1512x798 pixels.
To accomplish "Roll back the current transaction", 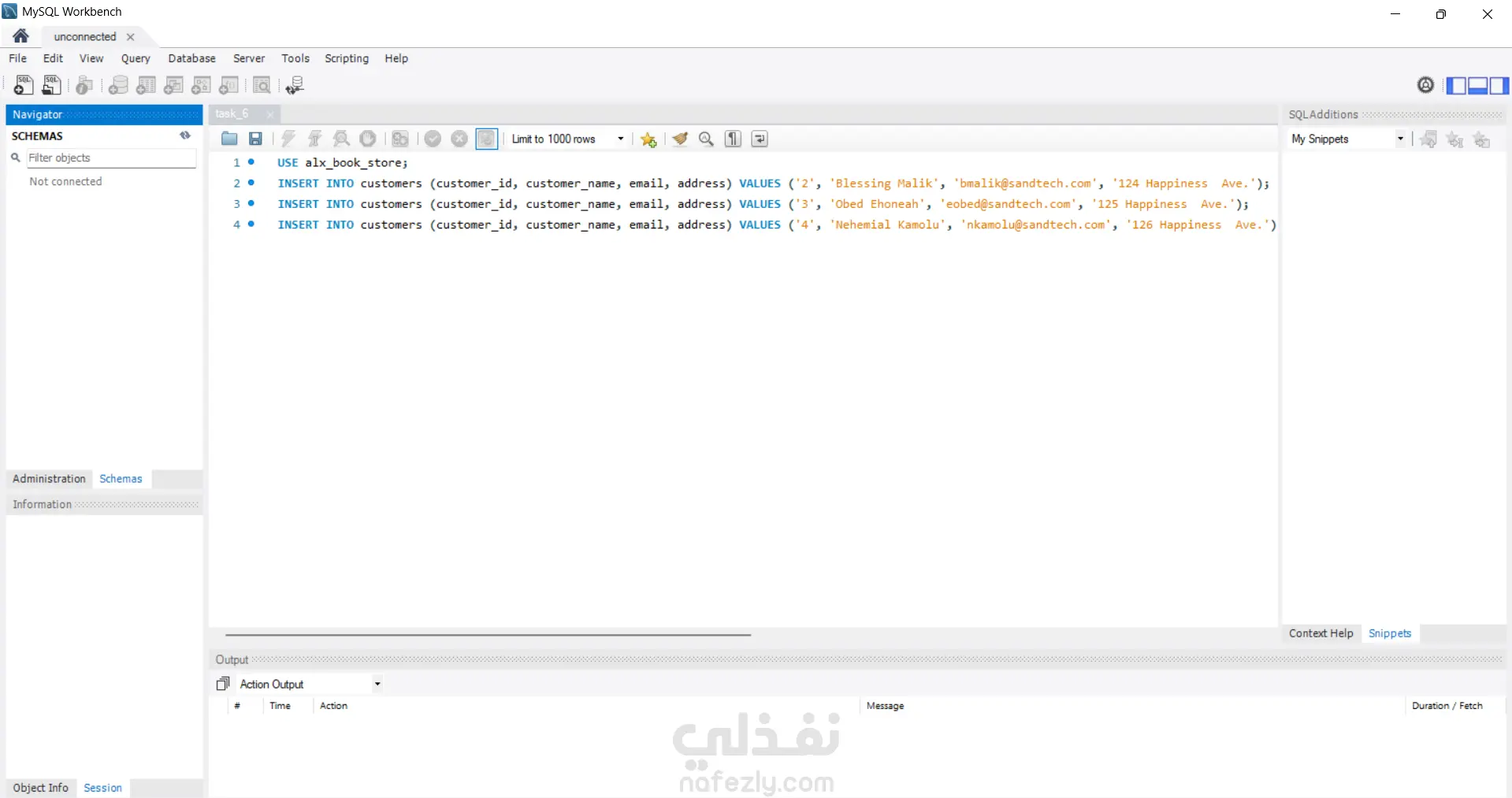I will (459, 139).
